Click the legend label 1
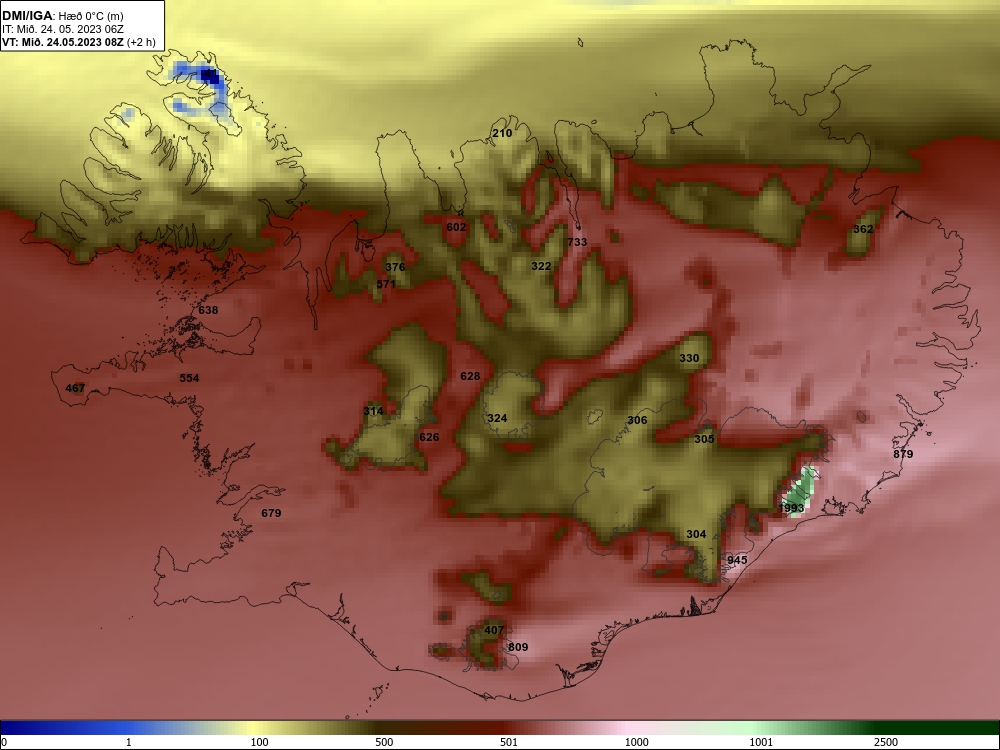Image resolution: width=1000 pixels, height=750 pixels. click(129, 742)
